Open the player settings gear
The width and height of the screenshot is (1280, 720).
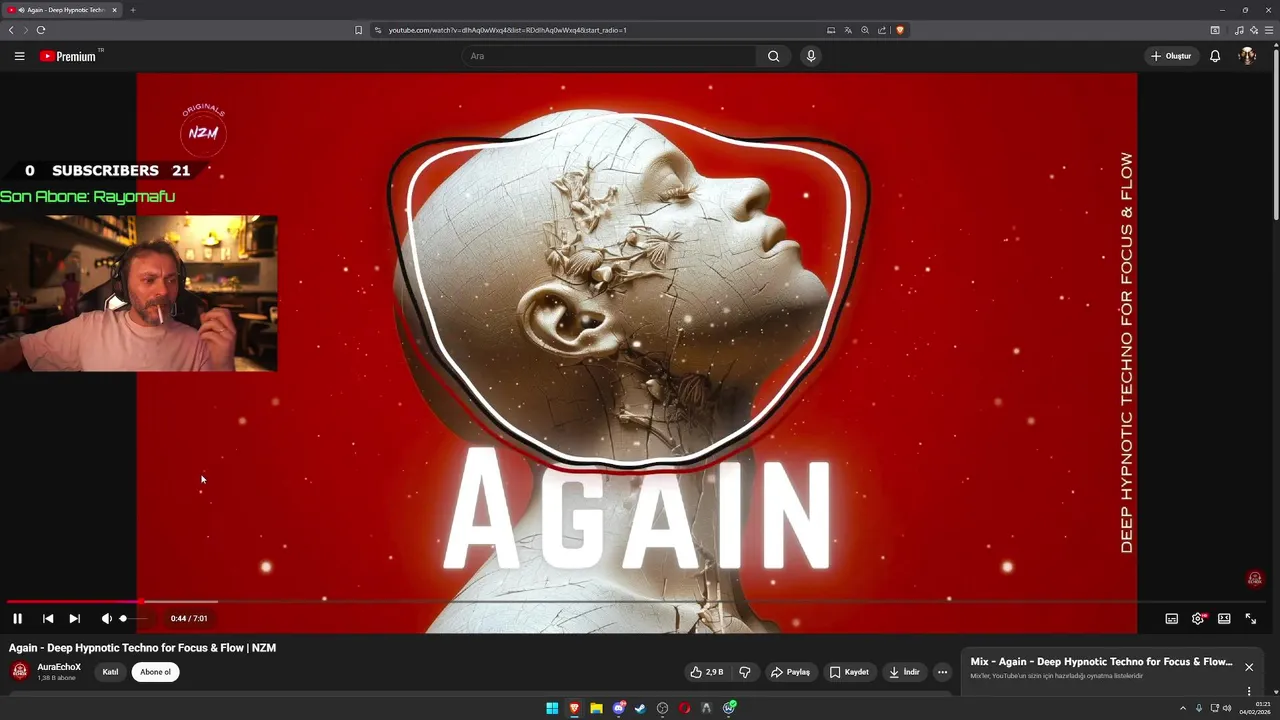click(x=1198, y=619)
